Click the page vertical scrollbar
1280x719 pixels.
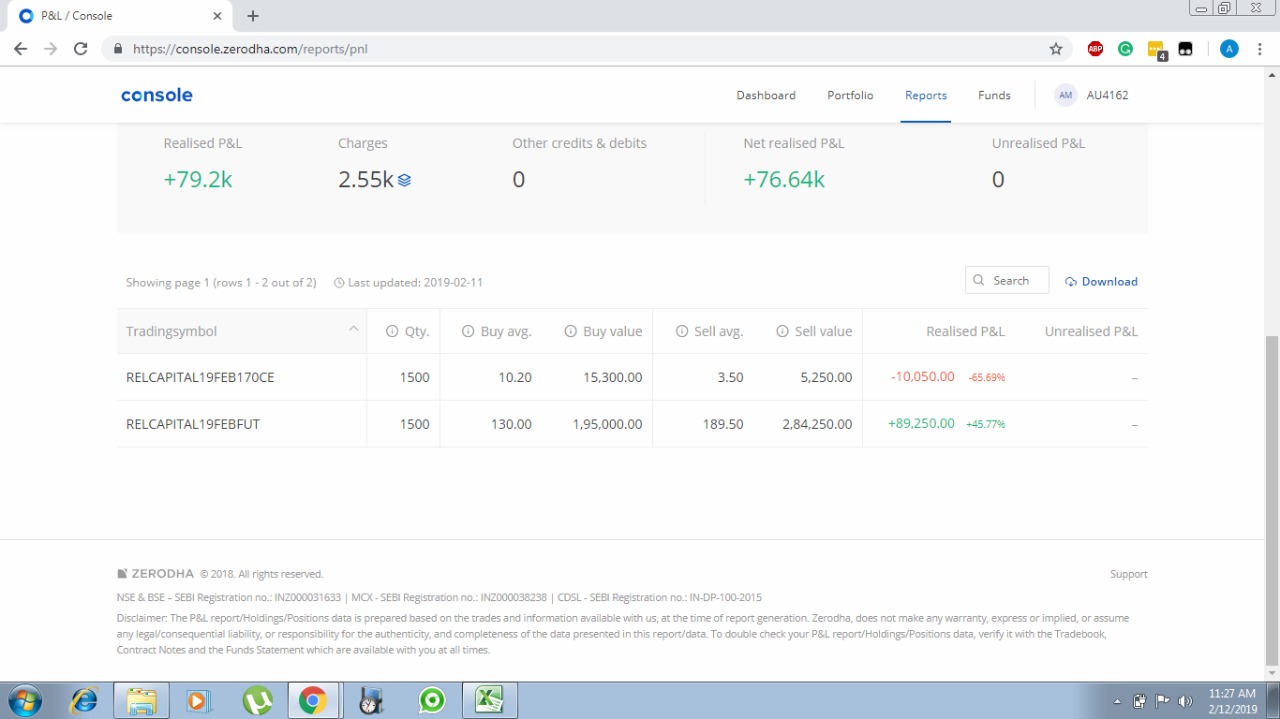point(1271,500)
